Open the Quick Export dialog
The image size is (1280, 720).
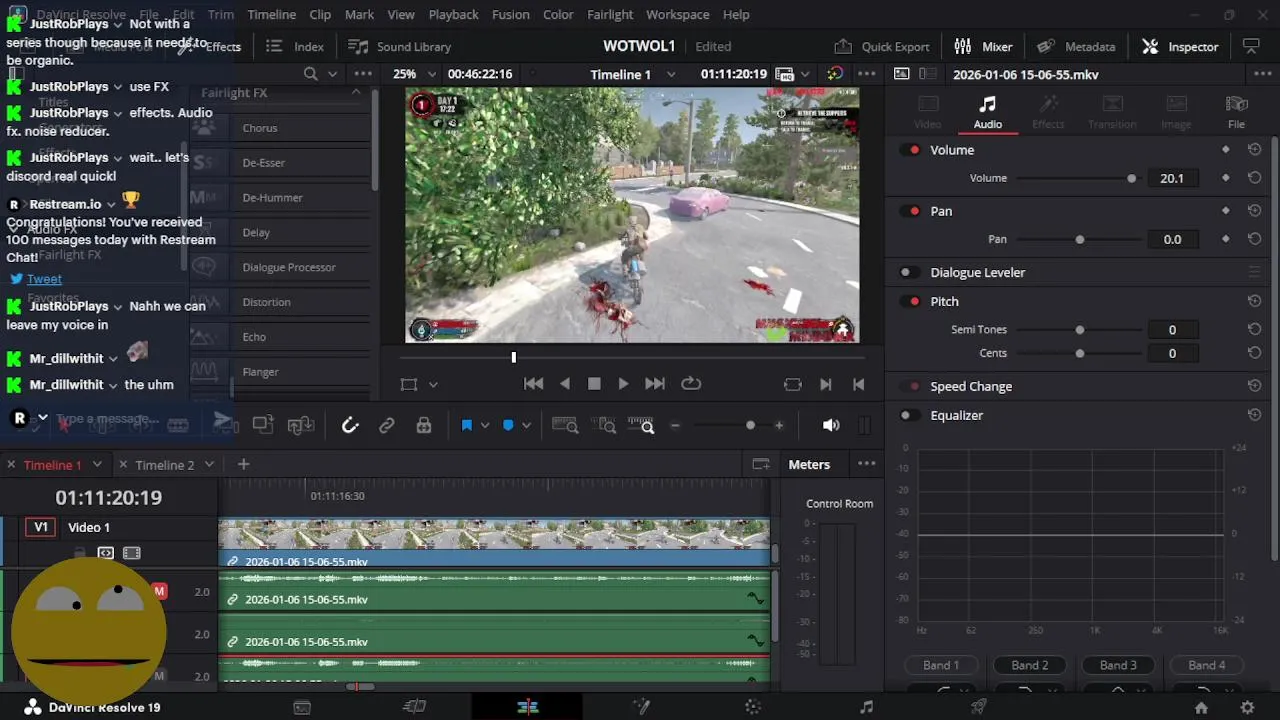881,46
